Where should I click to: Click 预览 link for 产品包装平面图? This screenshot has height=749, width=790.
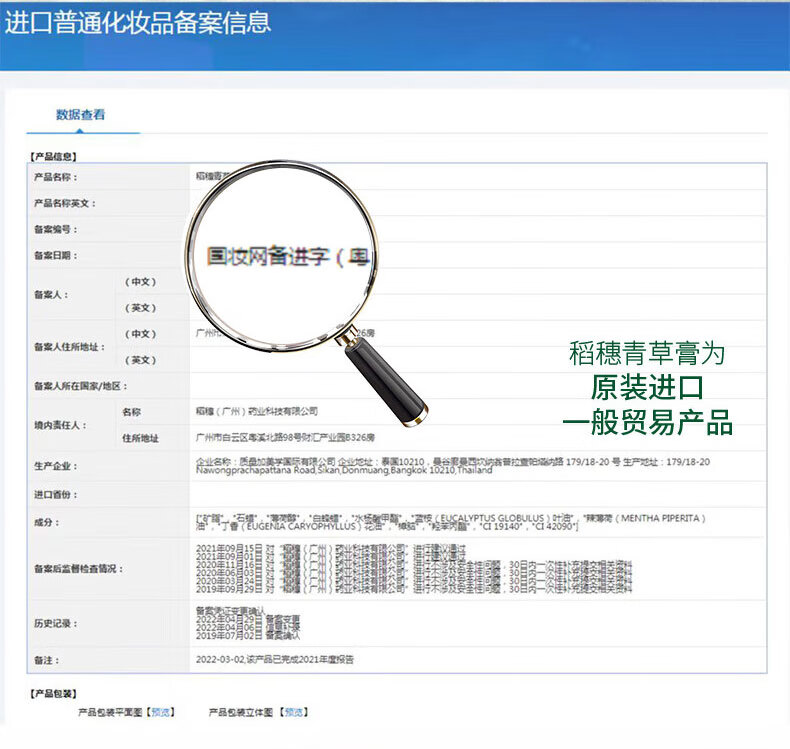pyautogui.click(x=160, y=713)
